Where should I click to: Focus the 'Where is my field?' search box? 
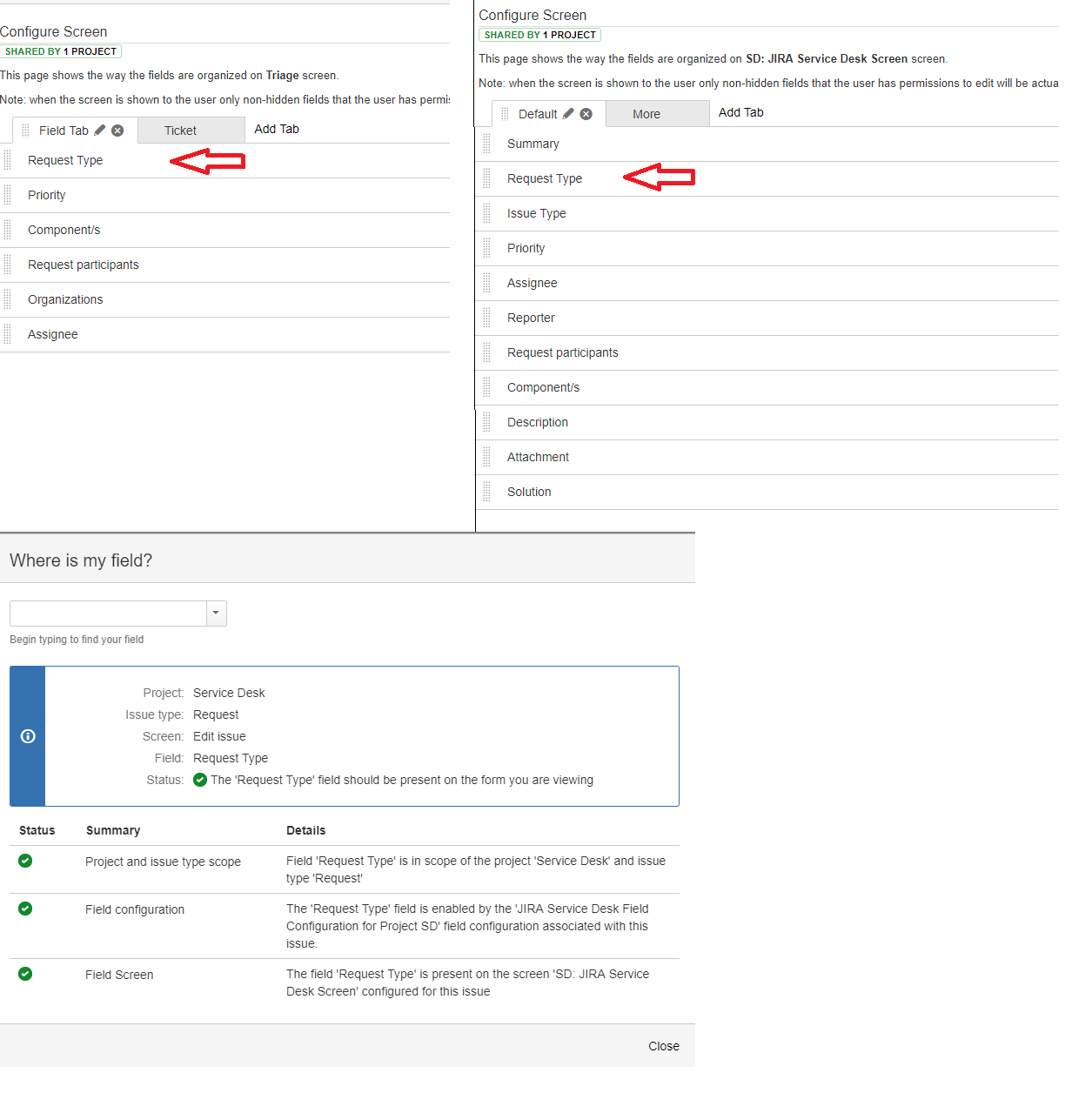(x=108, y=614)
